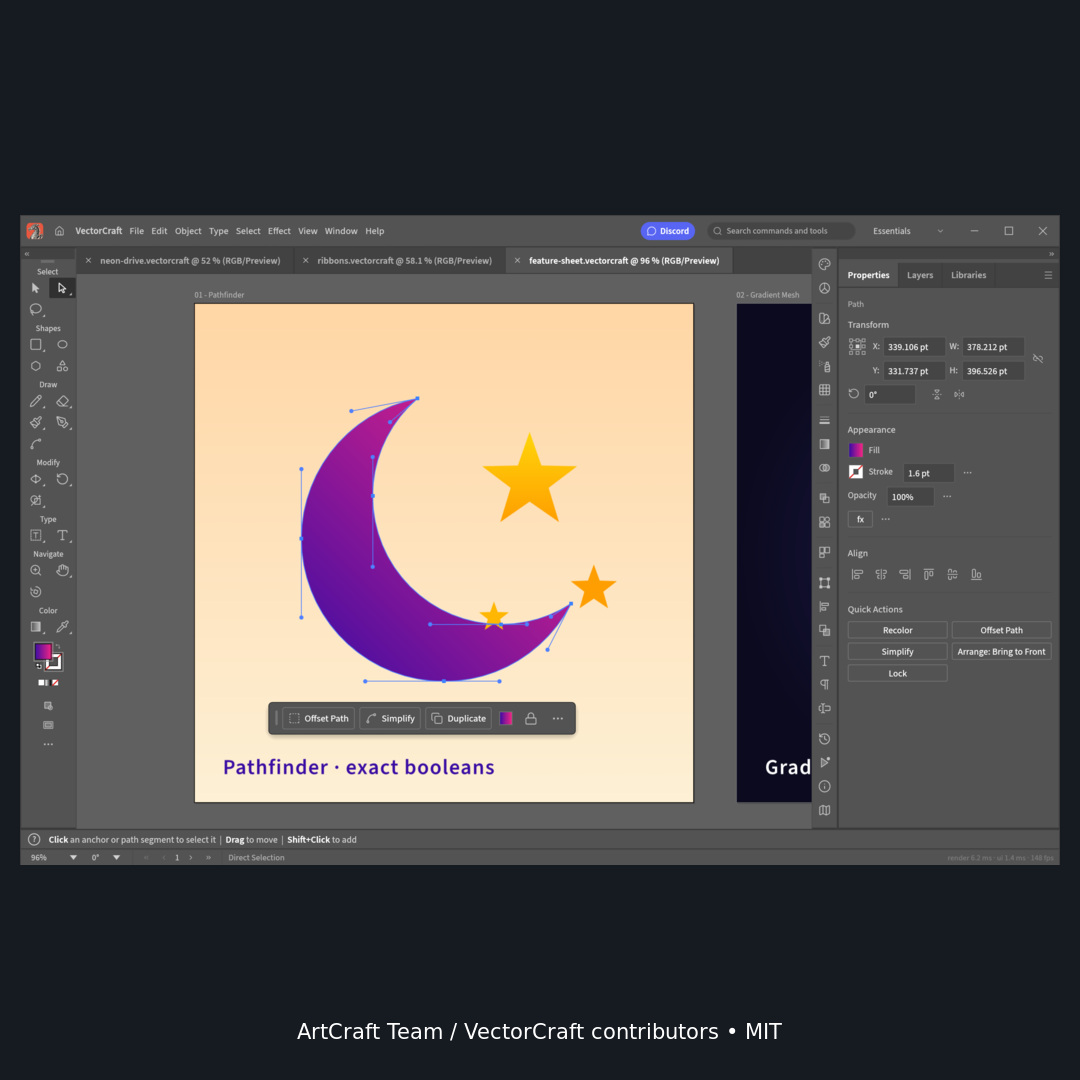The height and width of the screenshot is (1080, 1080).
Task: Switch to the Libraries tab
Action: pyautogui.click(x=968, y=276)
